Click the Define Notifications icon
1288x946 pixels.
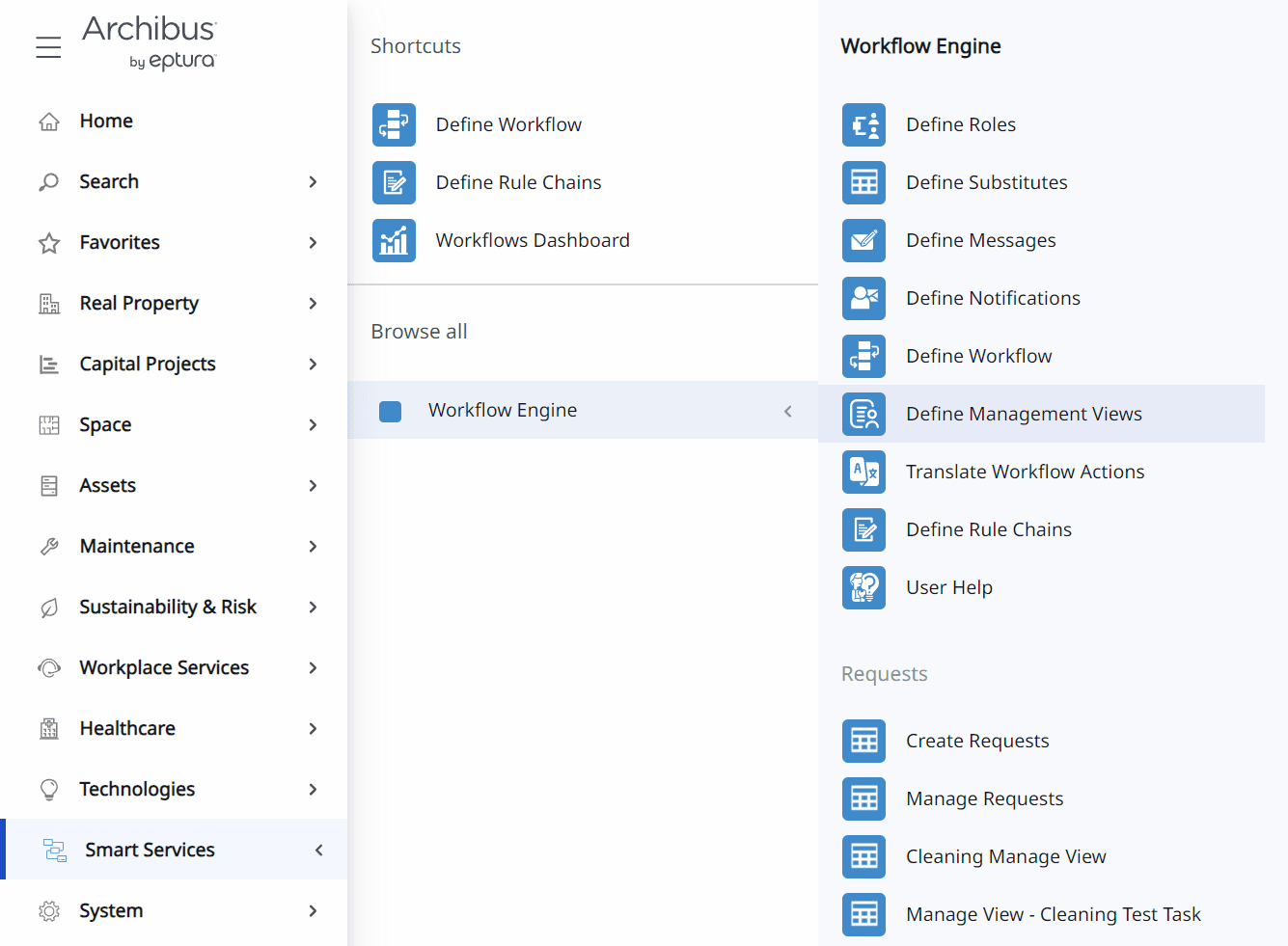tap(863, 298)
